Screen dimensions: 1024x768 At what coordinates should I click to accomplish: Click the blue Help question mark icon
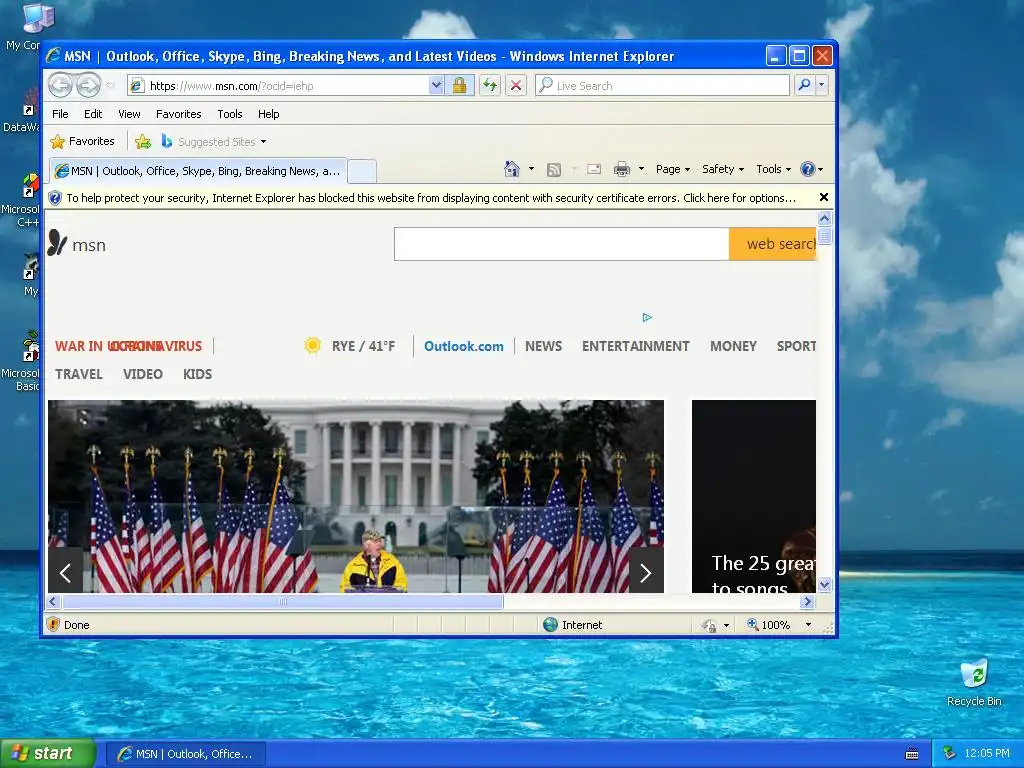[x=808, y=169]
